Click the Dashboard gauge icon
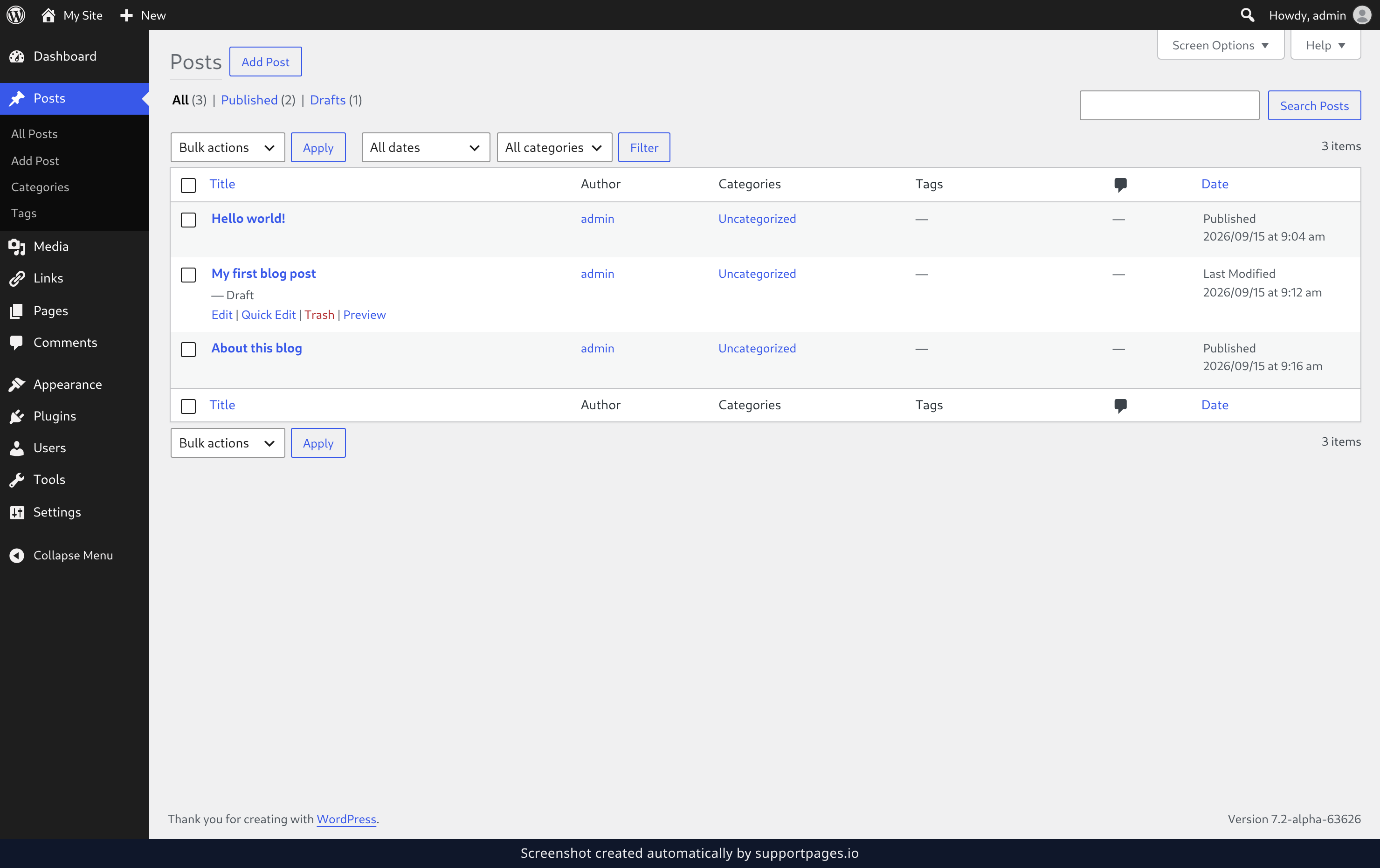Viewport: 1380px width, 868px height. click(x=17, y=56)
